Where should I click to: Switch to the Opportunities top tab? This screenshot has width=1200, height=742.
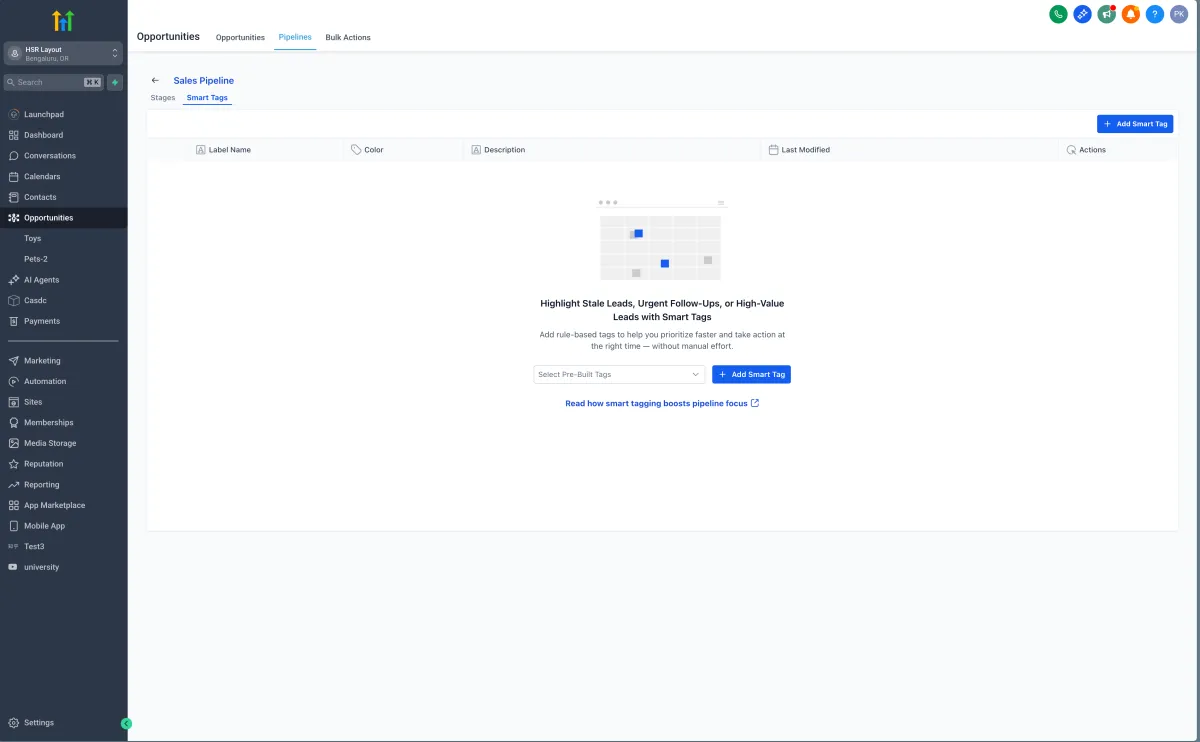click(x=240, y=38)
